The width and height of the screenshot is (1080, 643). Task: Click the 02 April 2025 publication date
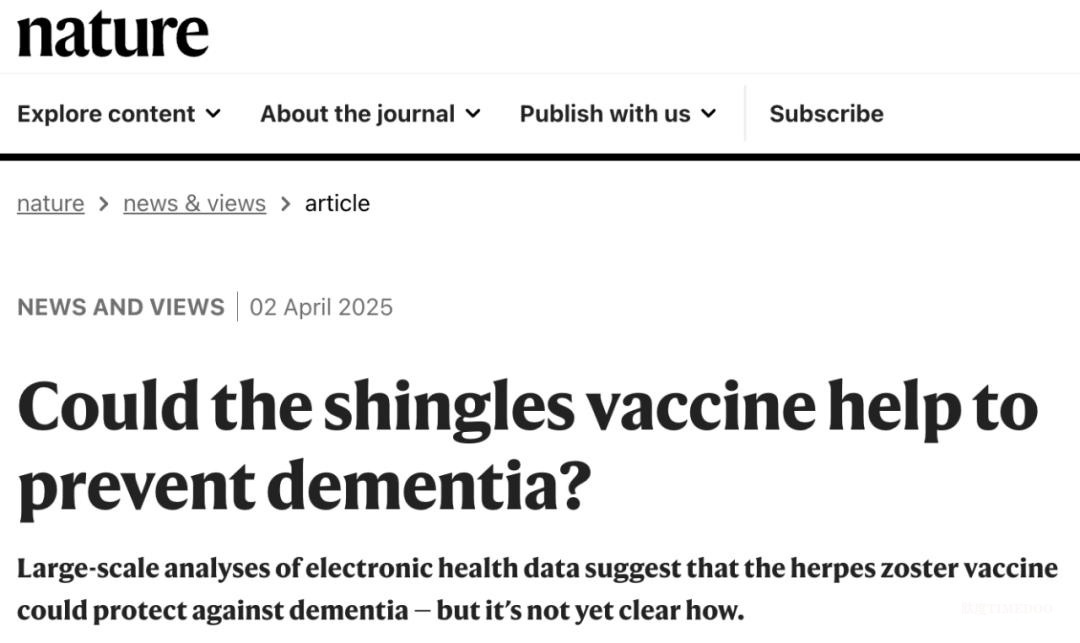pos(321,307)
